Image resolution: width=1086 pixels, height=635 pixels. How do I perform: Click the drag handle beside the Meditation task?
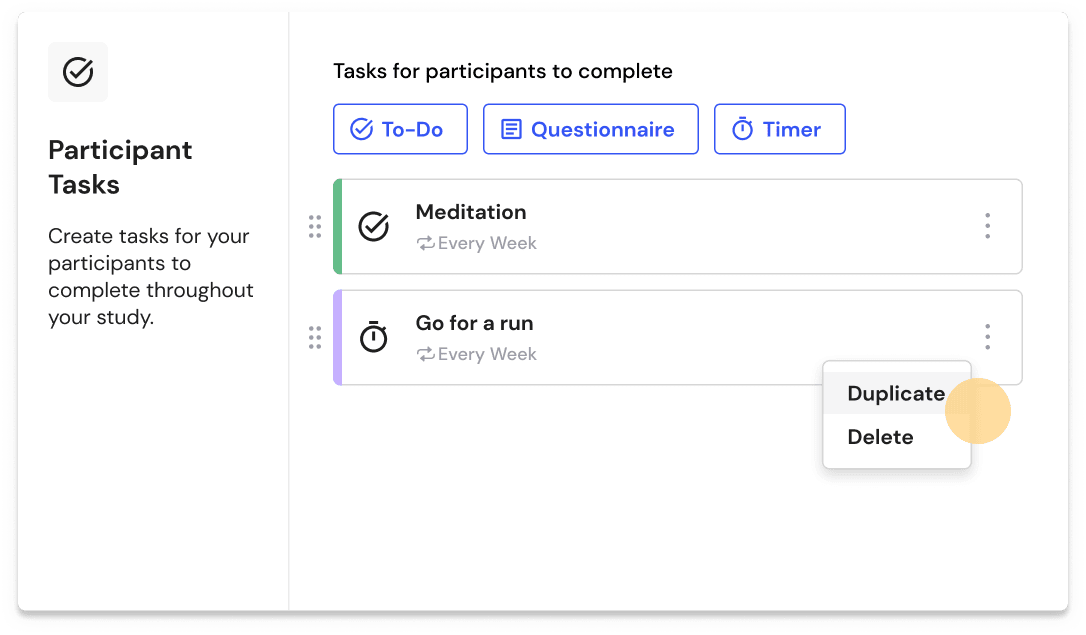click(315, 227)
